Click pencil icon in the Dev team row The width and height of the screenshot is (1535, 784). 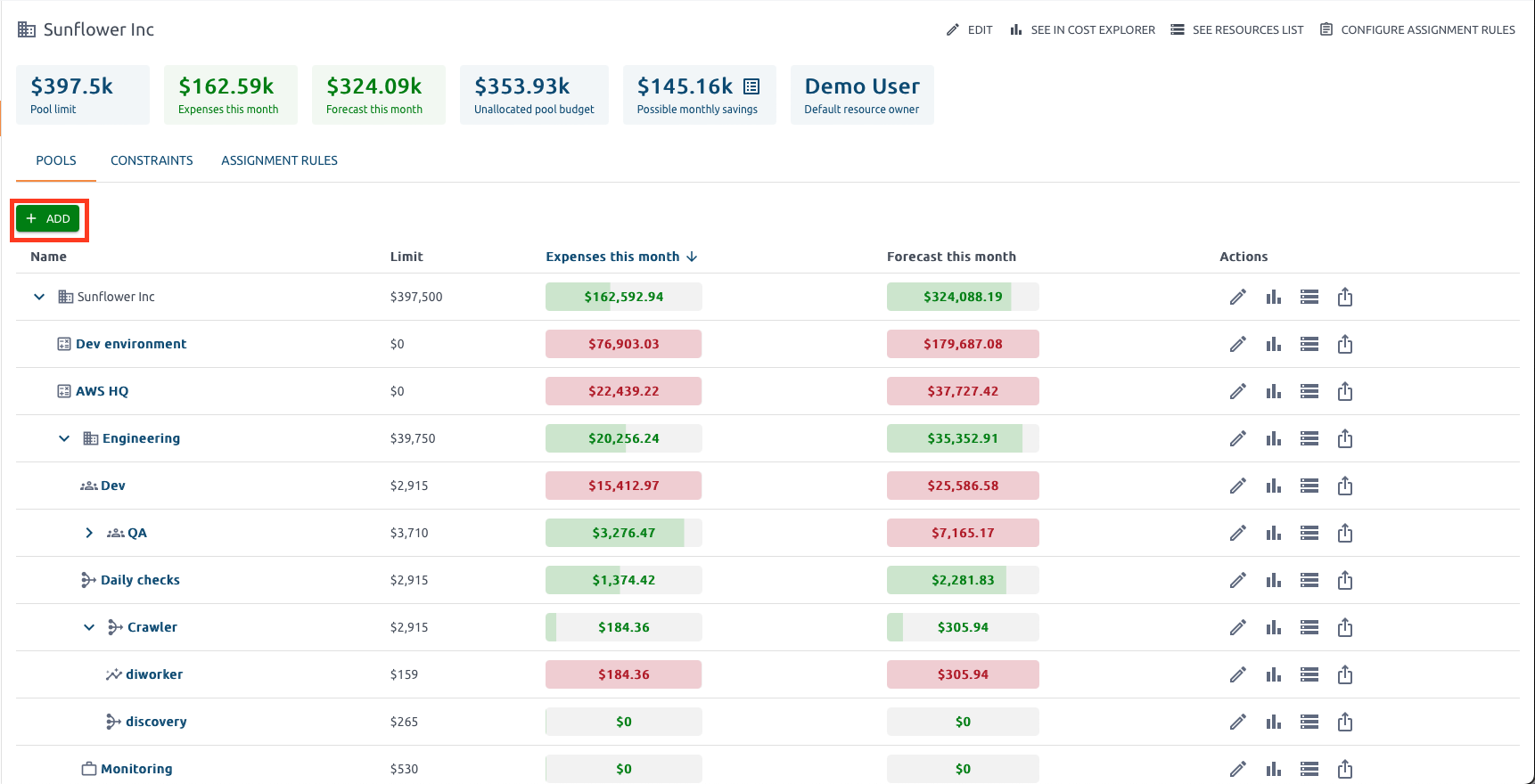pyautogui.click(x=1238, y=486)
